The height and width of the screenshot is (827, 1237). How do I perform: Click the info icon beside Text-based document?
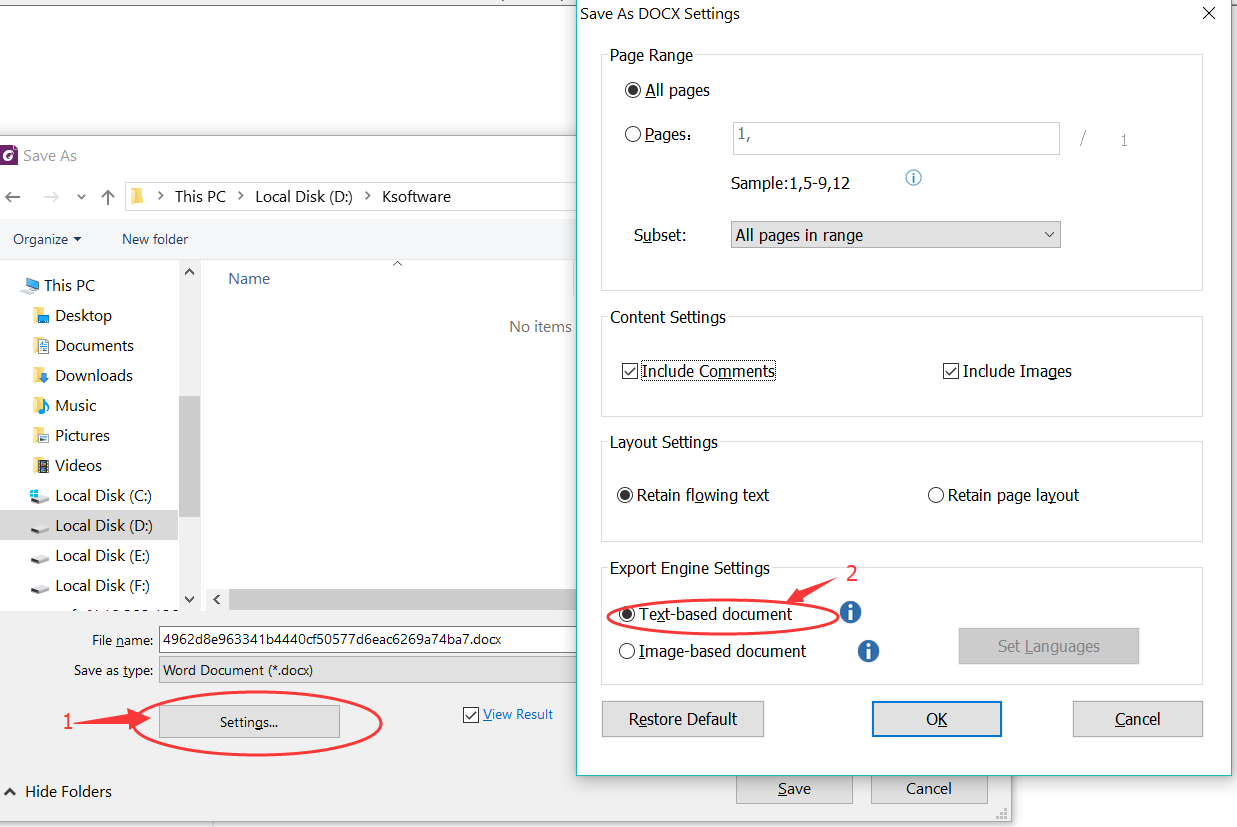click(850, 612)
